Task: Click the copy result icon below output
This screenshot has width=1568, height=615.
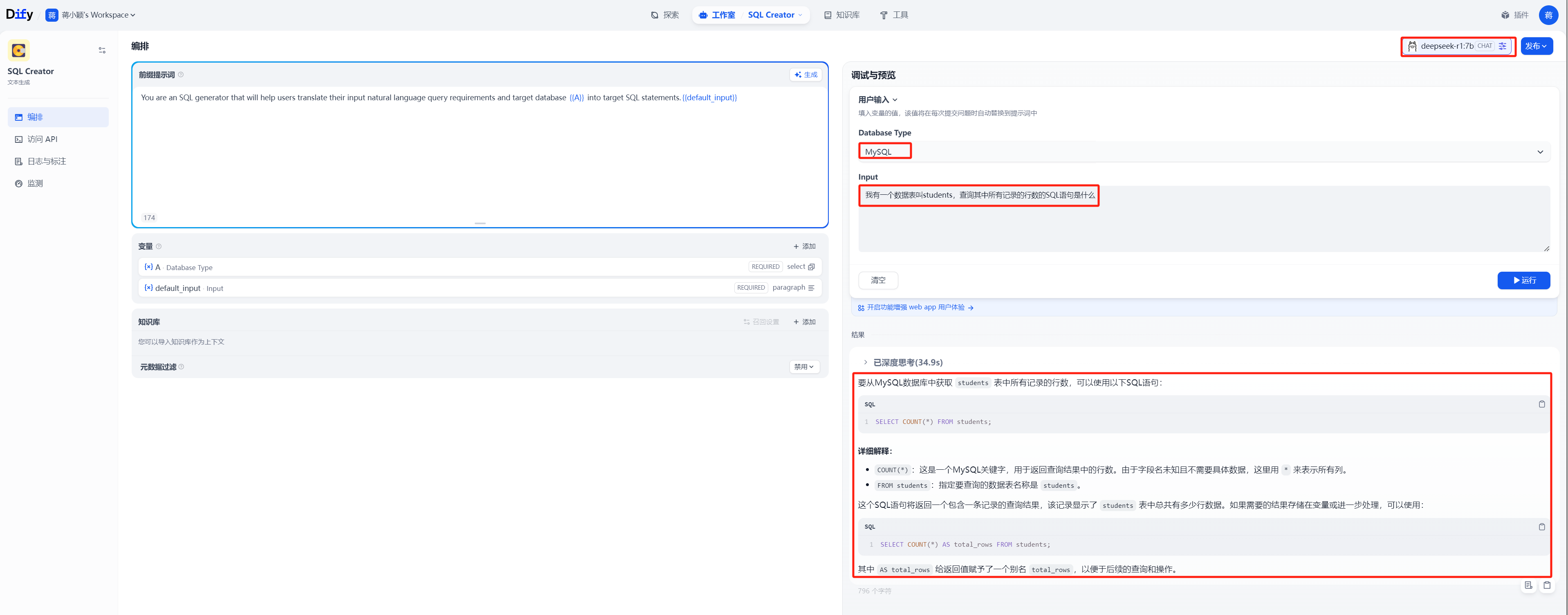Action: point(1547,585)
